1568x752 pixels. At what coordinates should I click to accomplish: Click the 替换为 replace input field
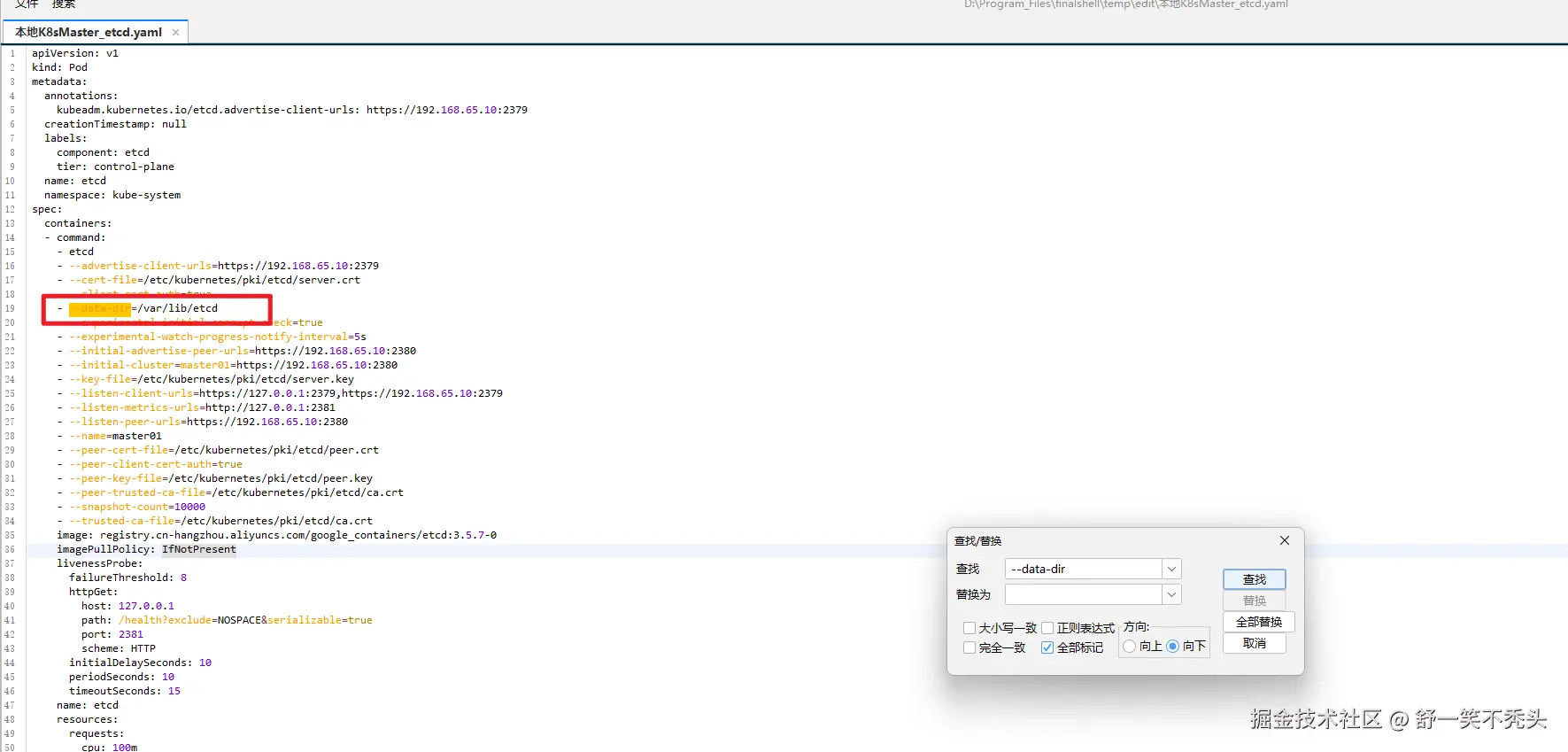[1083, 594]
